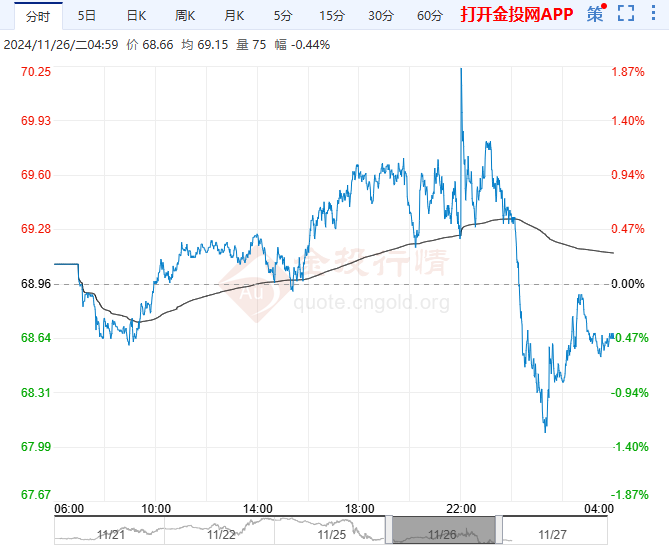Select the 30分 interval tab
Viewport: 670px width, 546px height.
[x=379, y=15]
